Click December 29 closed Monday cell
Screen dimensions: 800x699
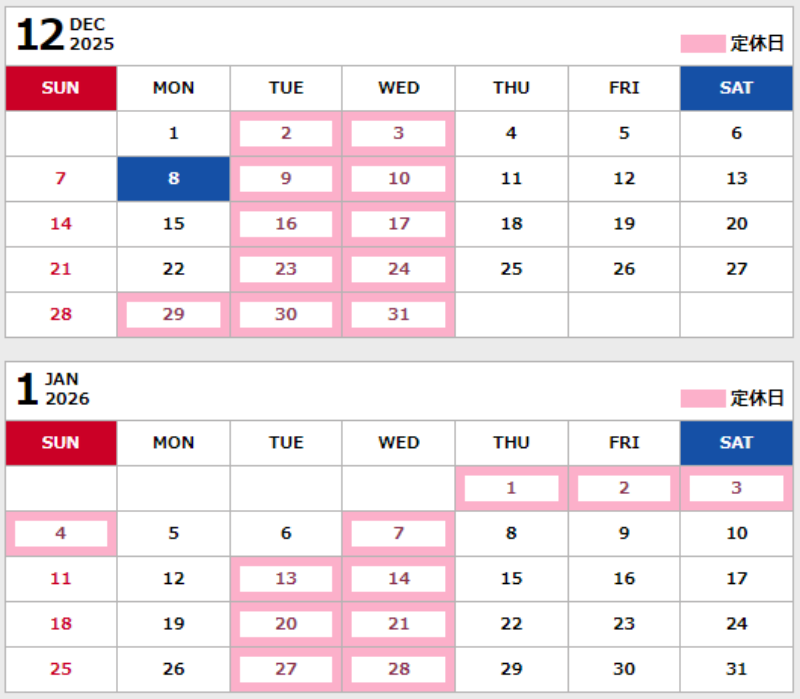pos(173,314)
